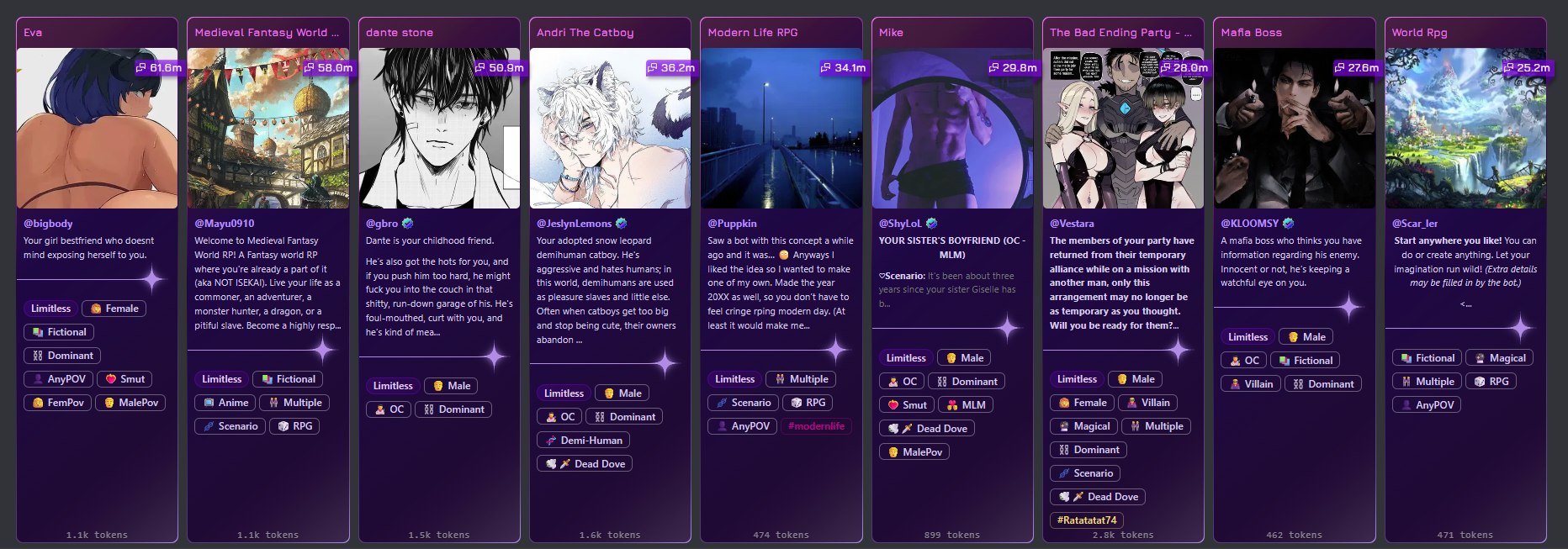1568x549 pixels.
Task: Click verified badge beside @gbro
Action: (408, 224)
